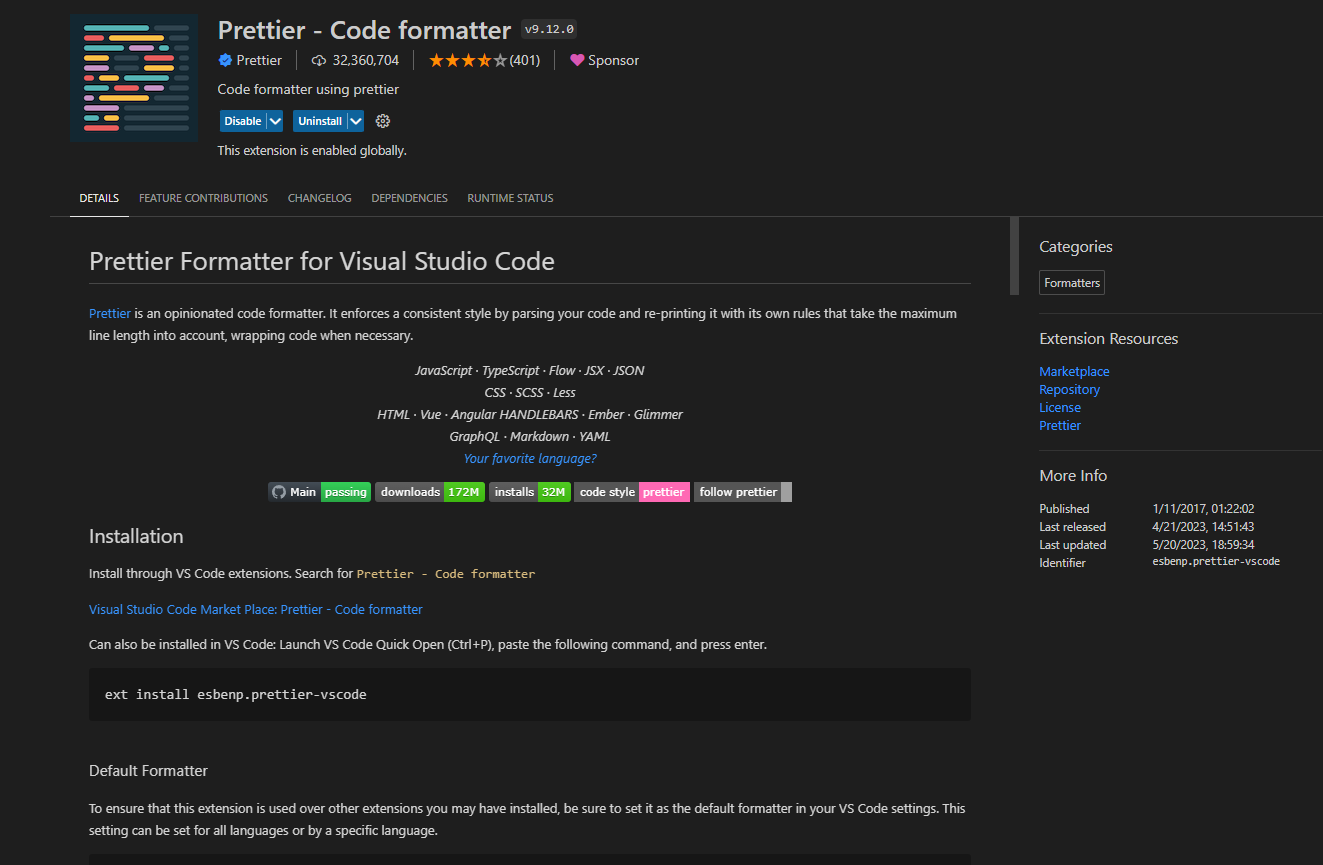
Task: Click the Prettier link in the description paragraph
Action: click(x=110, y=313)
